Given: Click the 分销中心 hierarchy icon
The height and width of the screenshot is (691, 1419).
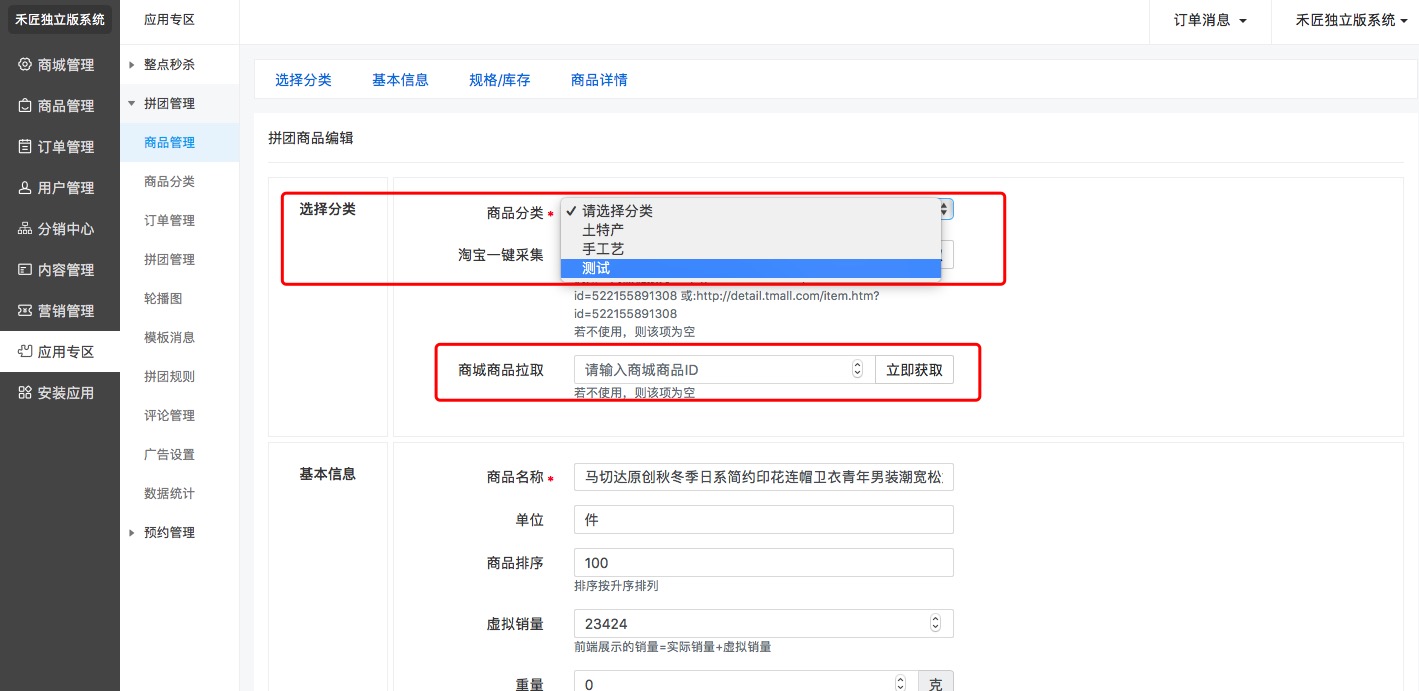Looking at the screenshot, I should 25,229.
